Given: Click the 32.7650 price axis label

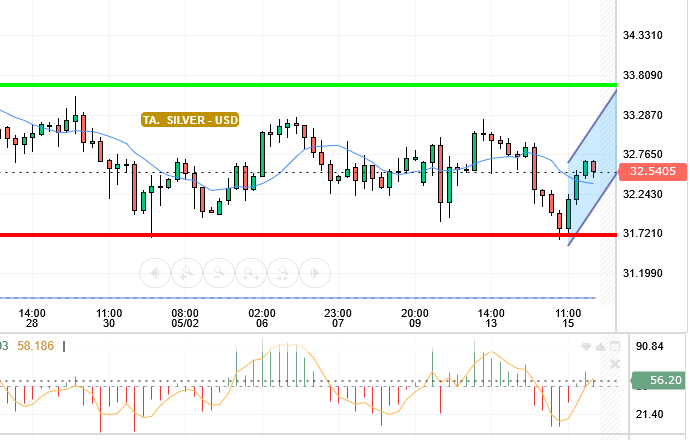Looking at the screenshot, I should point(642,154).
